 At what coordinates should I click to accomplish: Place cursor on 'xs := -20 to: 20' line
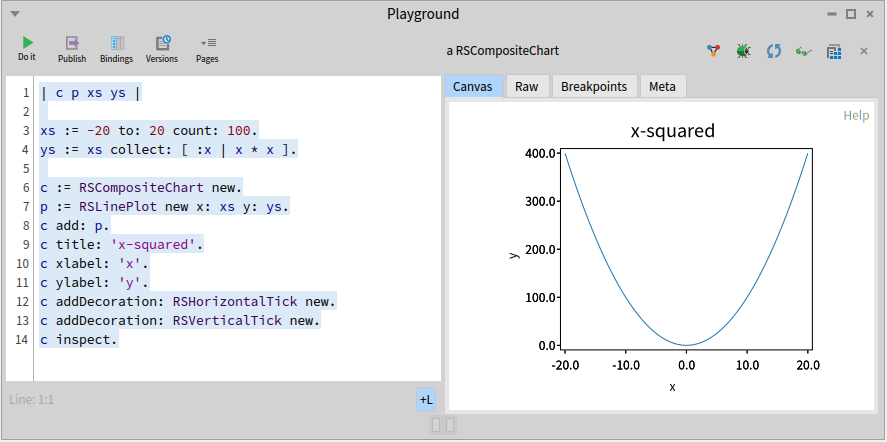[x=149, y=131]
